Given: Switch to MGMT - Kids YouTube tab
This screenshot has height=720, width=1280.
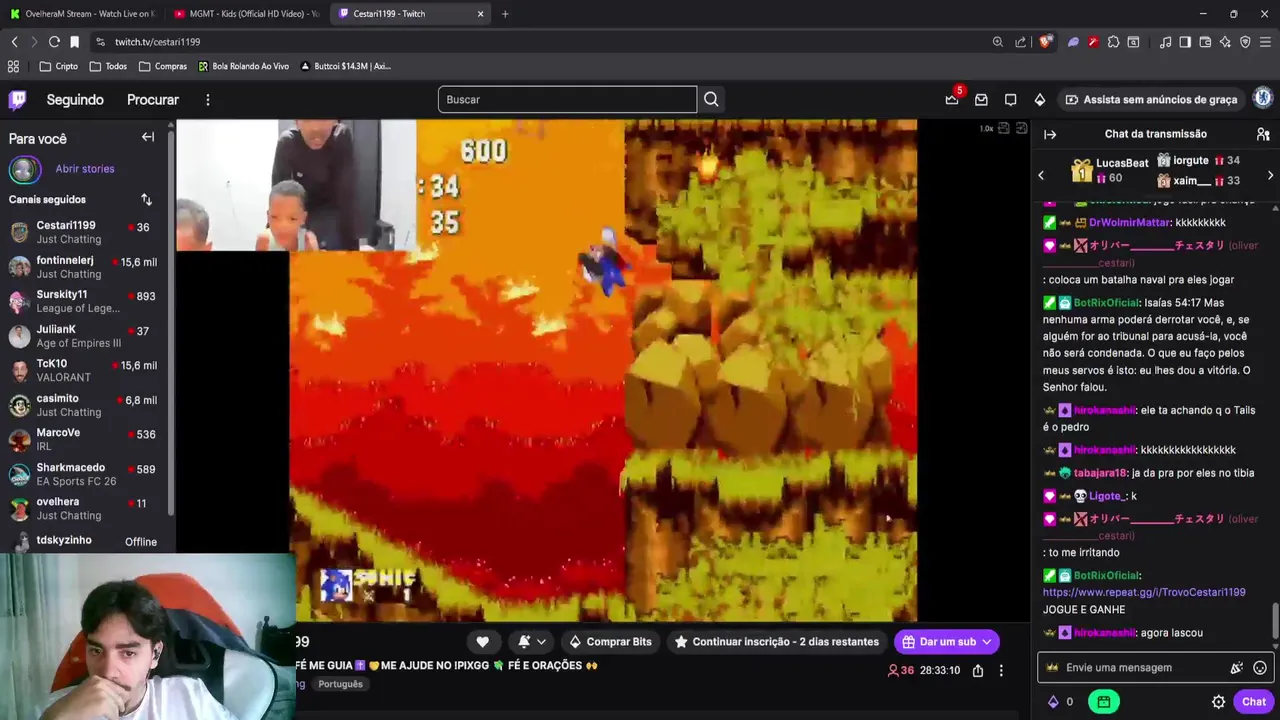Looking at the screenshot, I should 245,14.
